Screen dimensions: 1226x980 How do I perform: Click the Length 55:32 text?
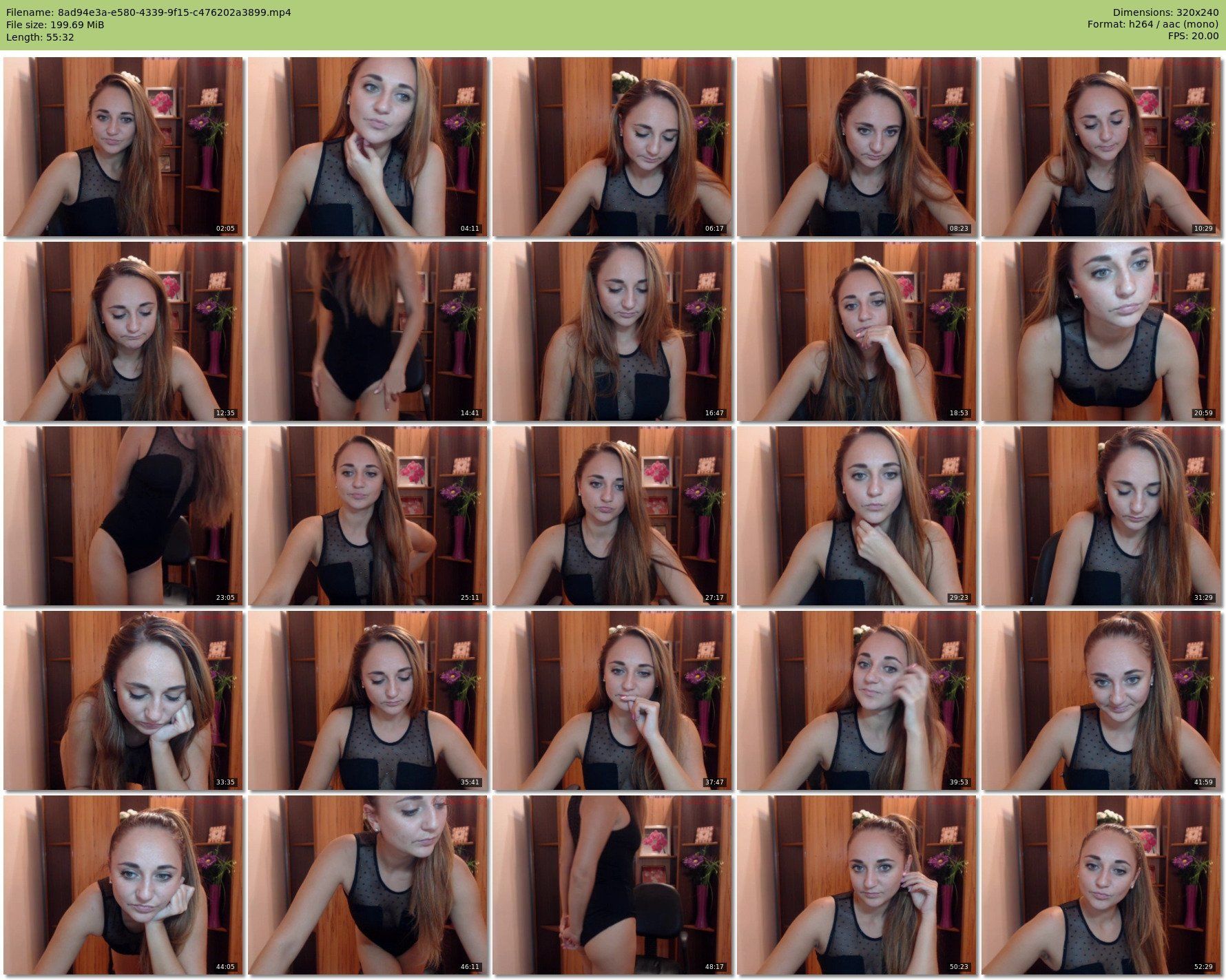click(40, 37)
